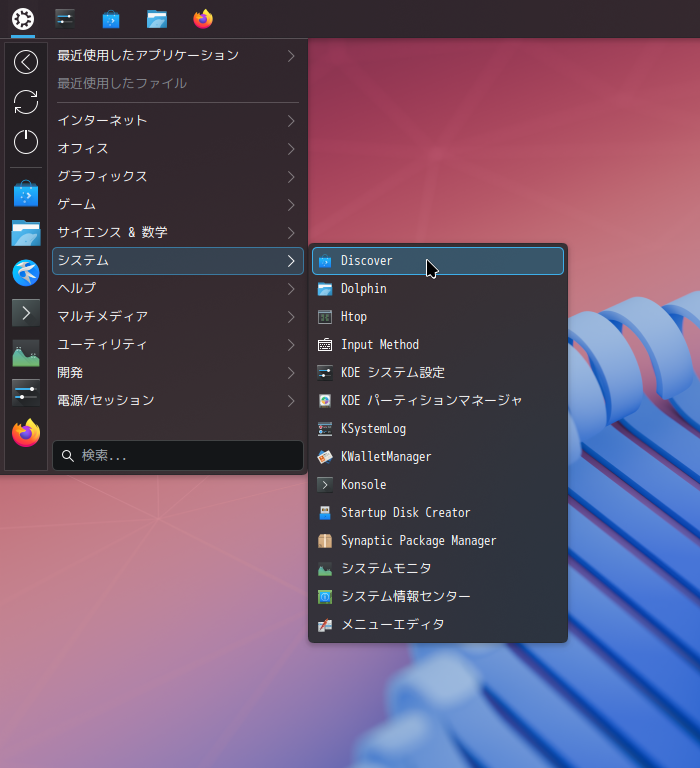Expand the マルチメディア category arrow
Screen dimensions: 700x768
291,317
